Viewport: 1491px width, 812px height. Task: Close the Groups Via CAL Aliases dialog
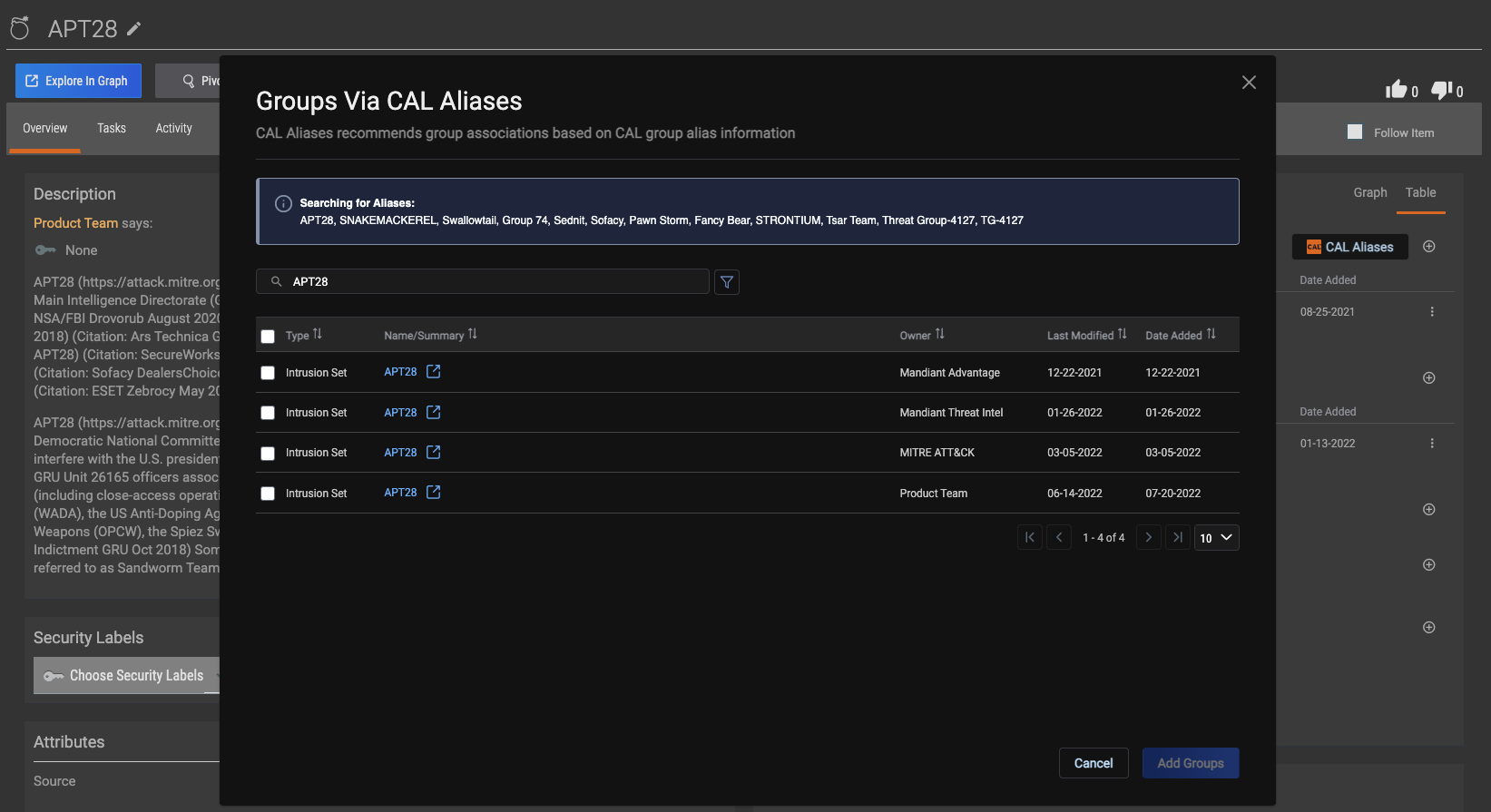[x=1249, y=83]
